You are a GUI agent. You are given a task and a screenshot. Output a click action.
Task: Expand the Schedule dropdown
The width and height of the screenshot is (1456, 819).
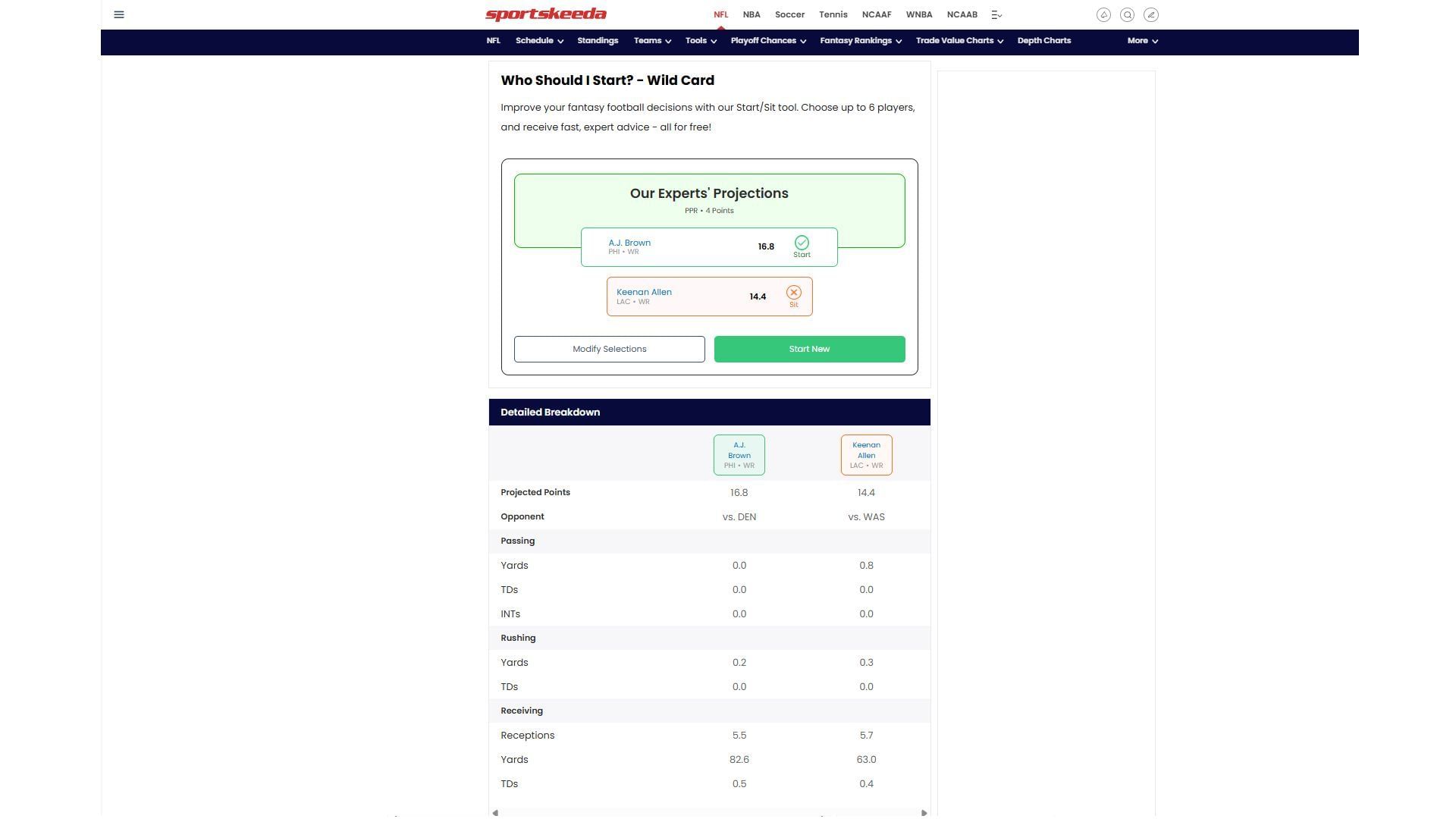point(539,41)
